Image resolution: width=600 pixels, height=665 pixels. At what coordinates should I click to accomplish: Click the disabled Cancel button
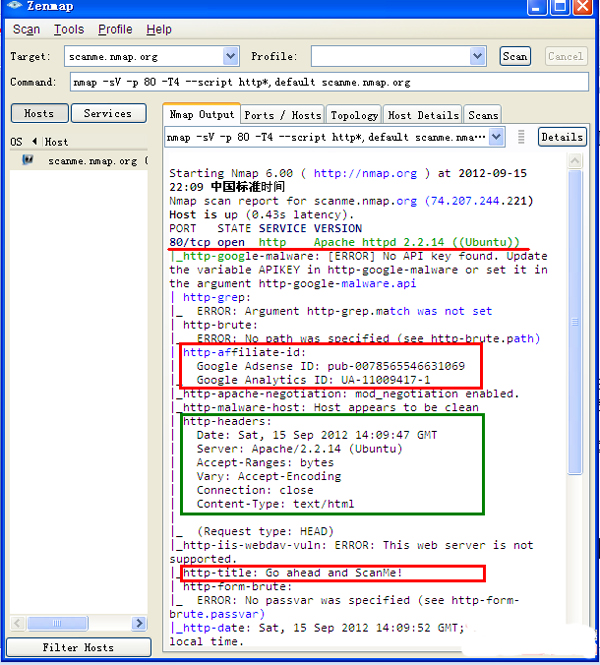tap(566, 56)
